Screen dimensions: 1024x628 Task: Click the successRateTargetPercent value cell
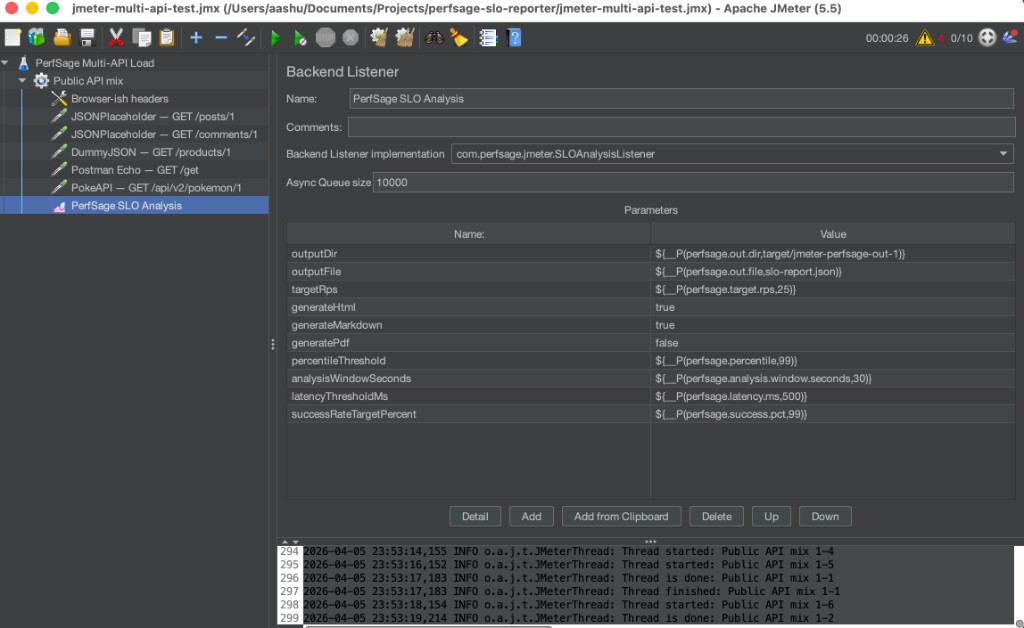tap(833, 414)
